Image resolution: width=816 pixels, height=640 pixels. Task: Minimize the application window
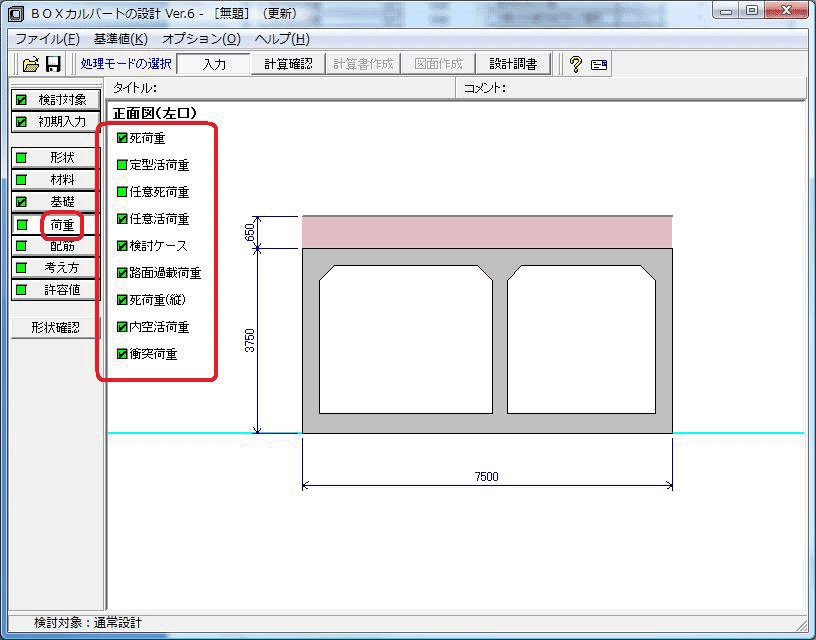click(726, 11)
